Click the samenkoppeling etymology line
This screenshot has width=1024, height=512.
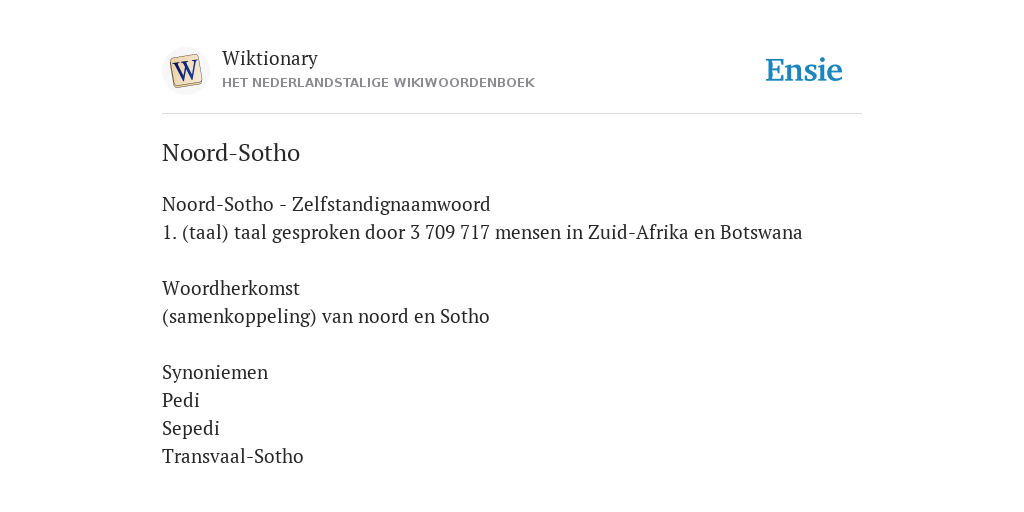tap(325, 316)
